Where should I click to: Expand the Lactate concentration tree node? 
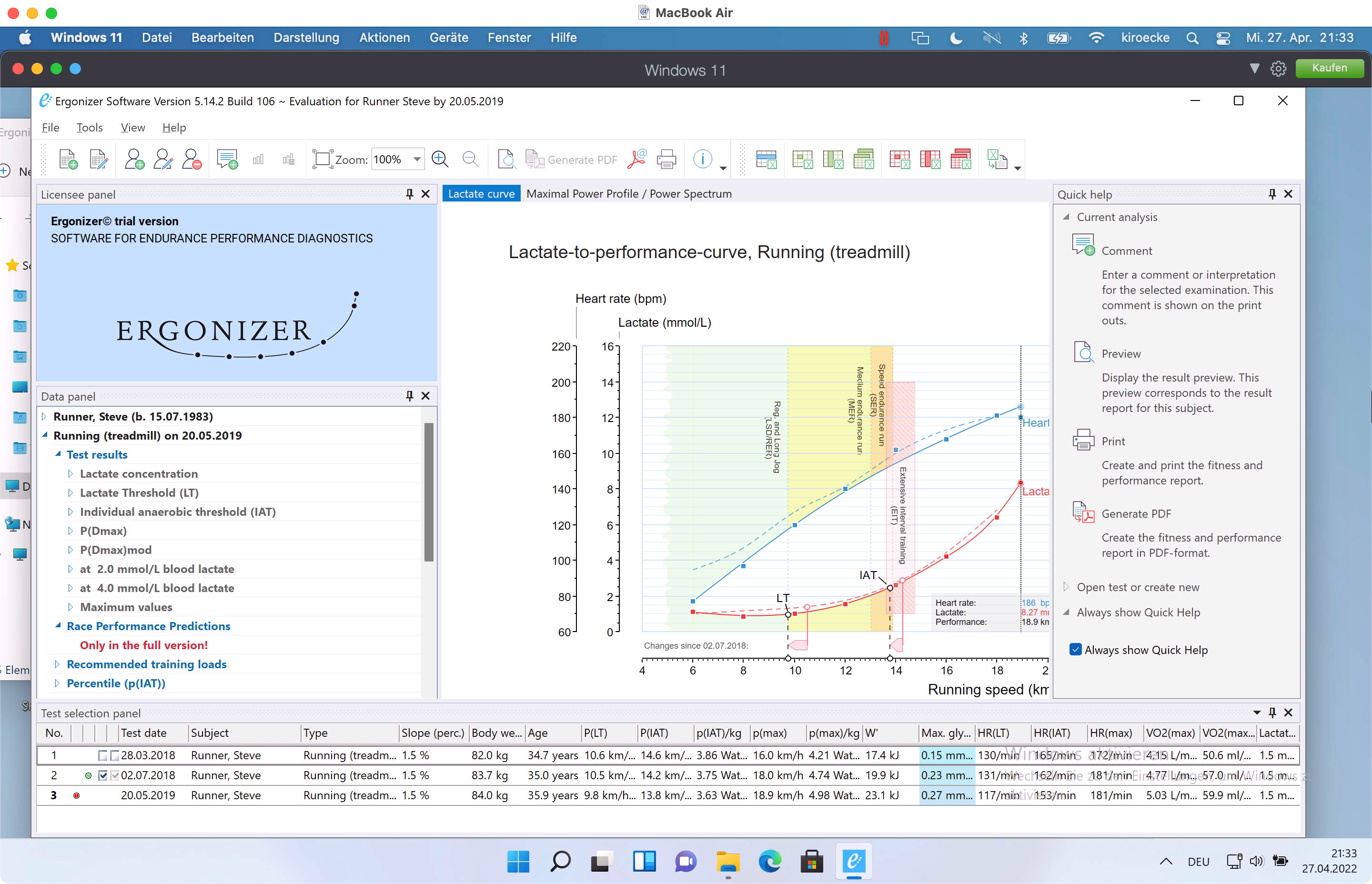click(70, 473)
